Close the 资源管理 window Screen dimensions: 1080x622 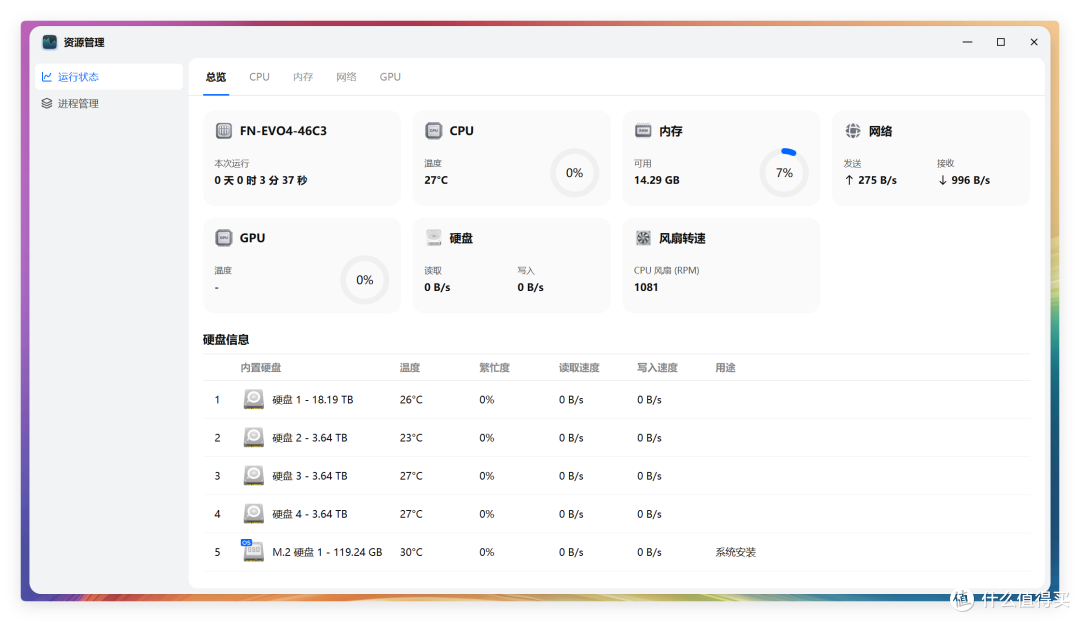[1034, 42]
